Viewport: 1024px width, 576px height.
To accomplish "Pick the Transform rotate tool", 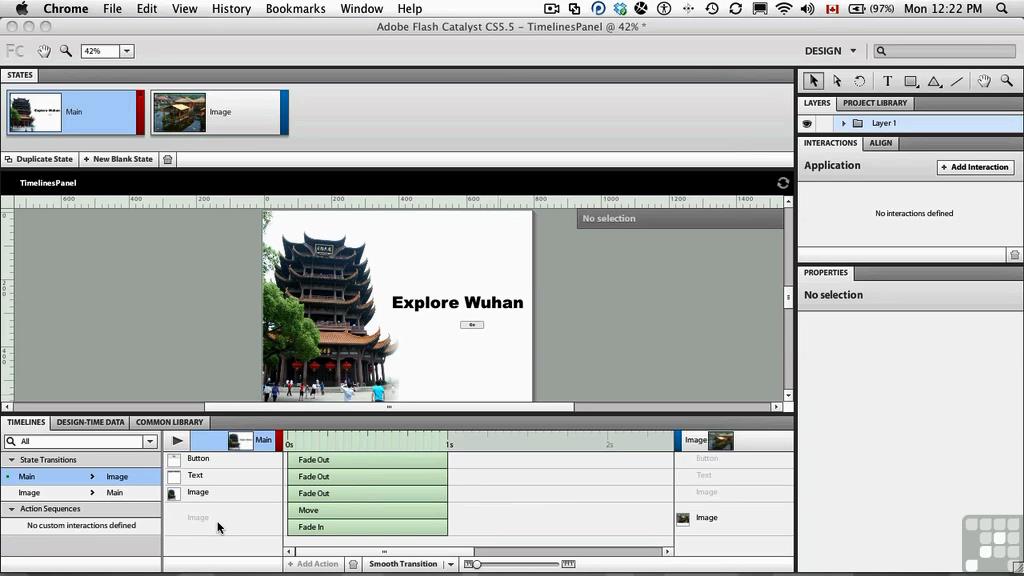I will [859, 81].
